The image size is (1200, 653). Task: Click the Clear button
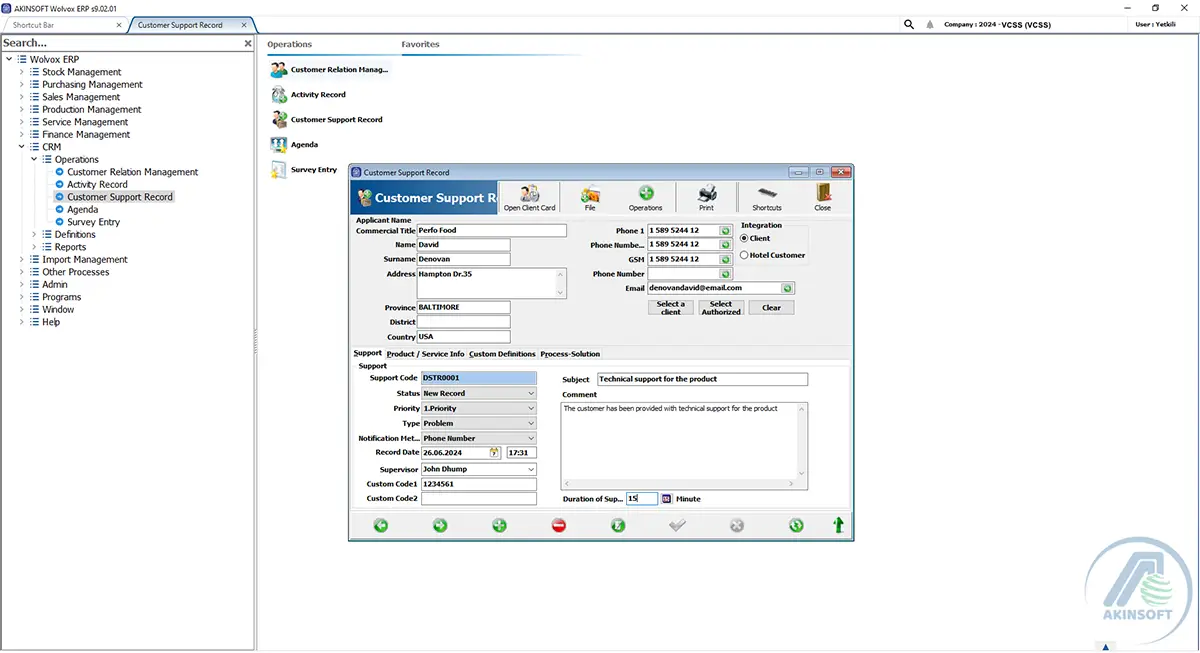click(x=771, y=308)
